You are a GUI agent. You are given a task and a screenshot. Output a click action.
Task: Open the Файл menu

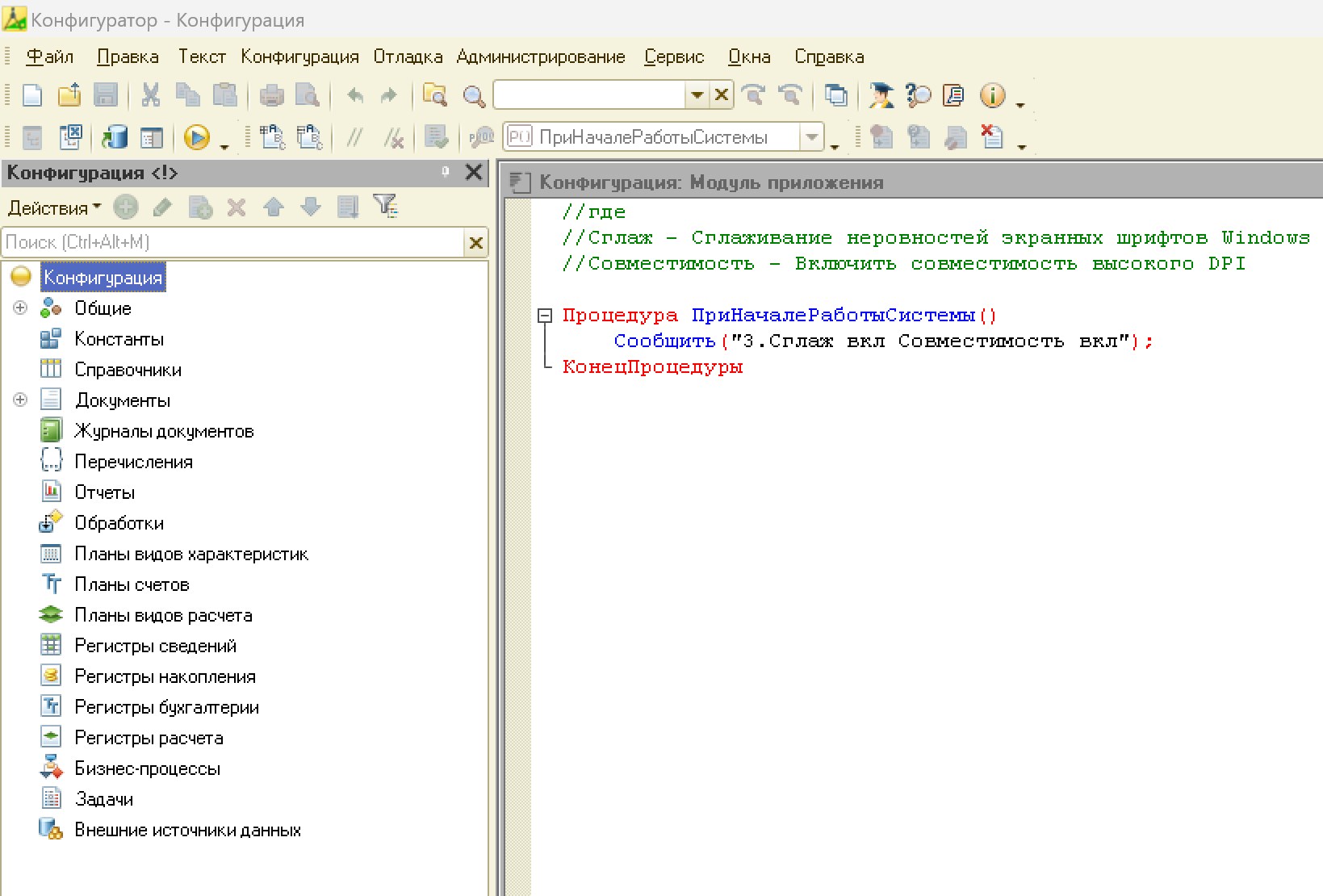(x=49, y=57)
